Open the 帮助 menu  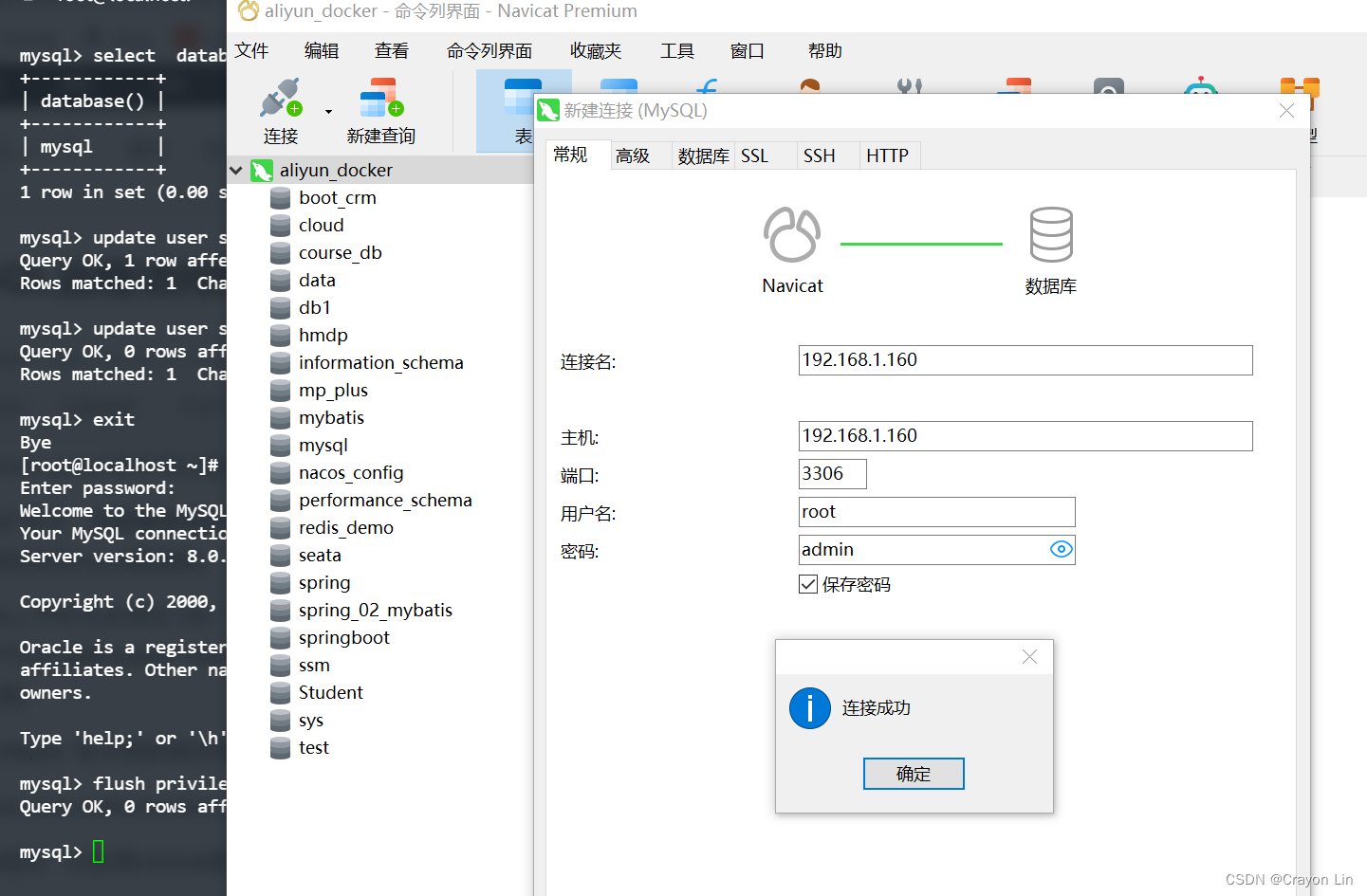[x=825, y=50]
